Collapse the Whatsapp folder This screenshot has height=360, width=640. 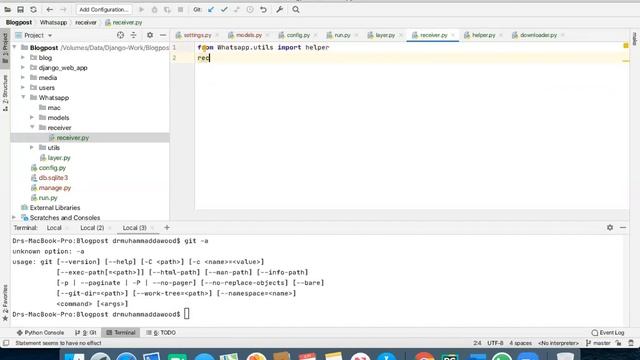coord(23,97)
